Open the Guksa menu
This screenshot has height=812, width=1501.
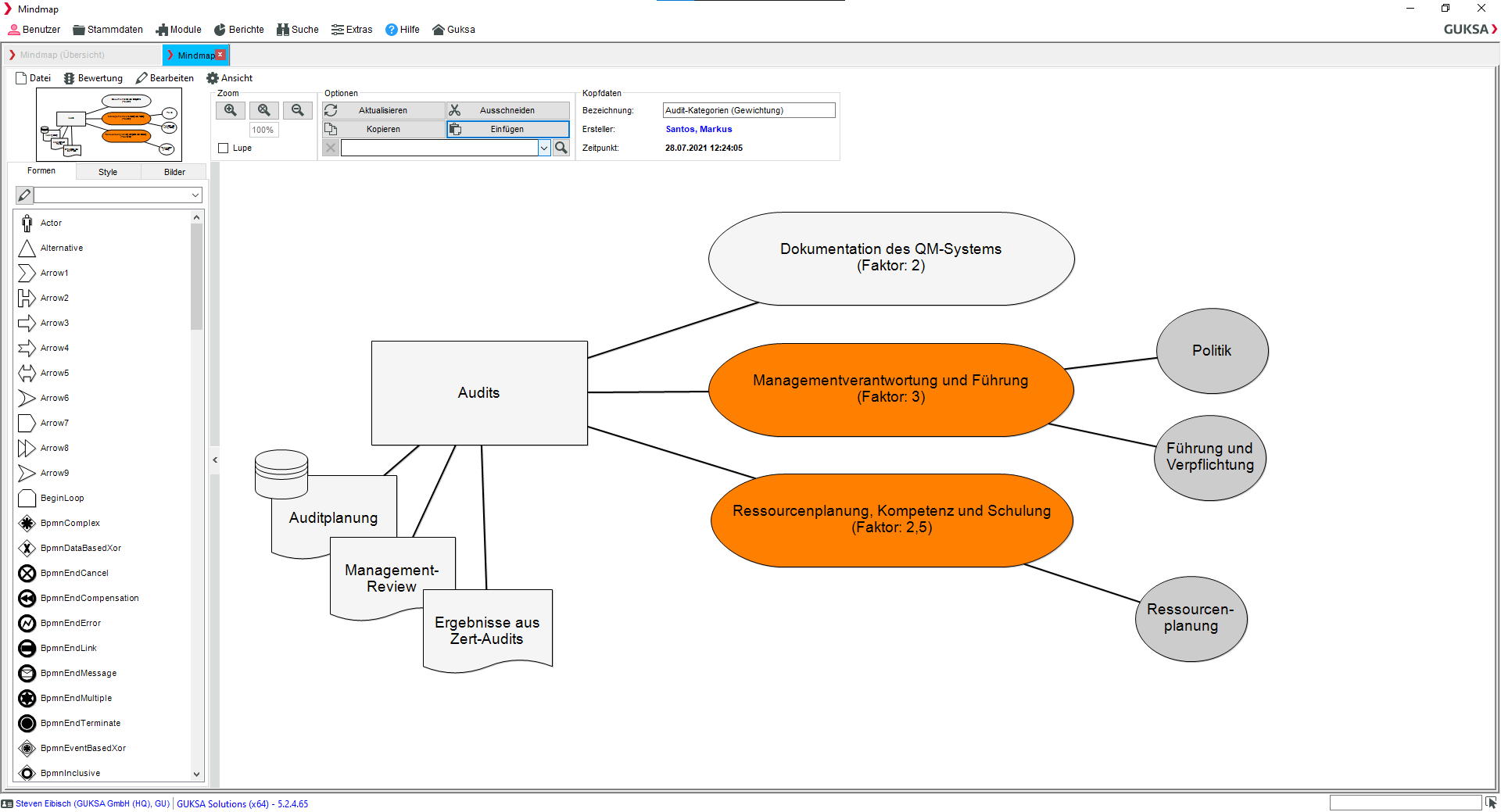pos(454,30)
